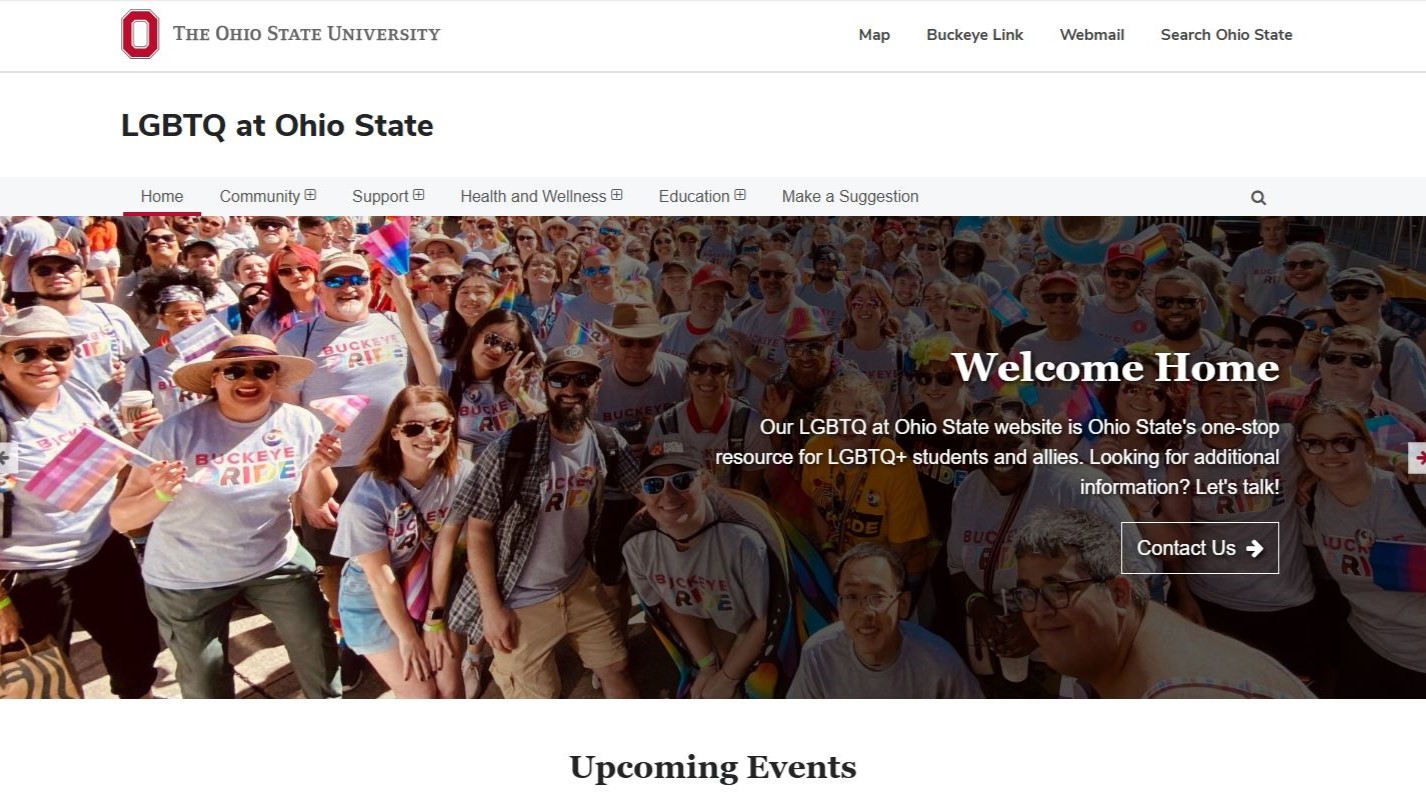Click the Contact Us button

(1200, 548)
